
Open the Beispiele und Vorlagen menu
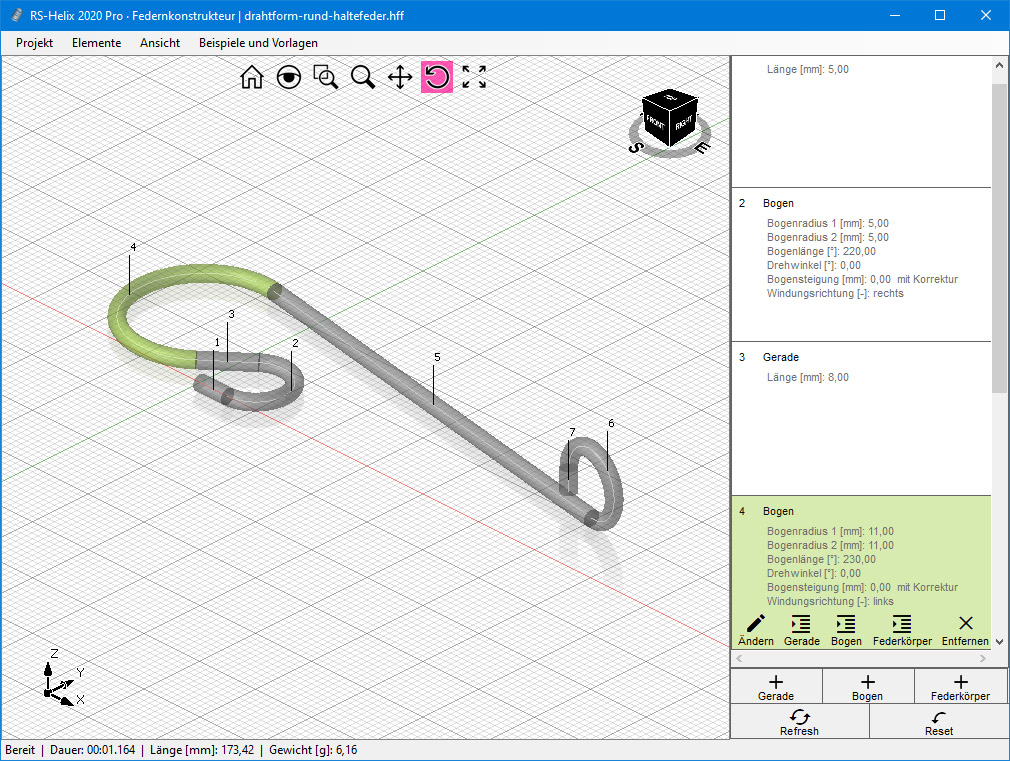coord(258,43)
